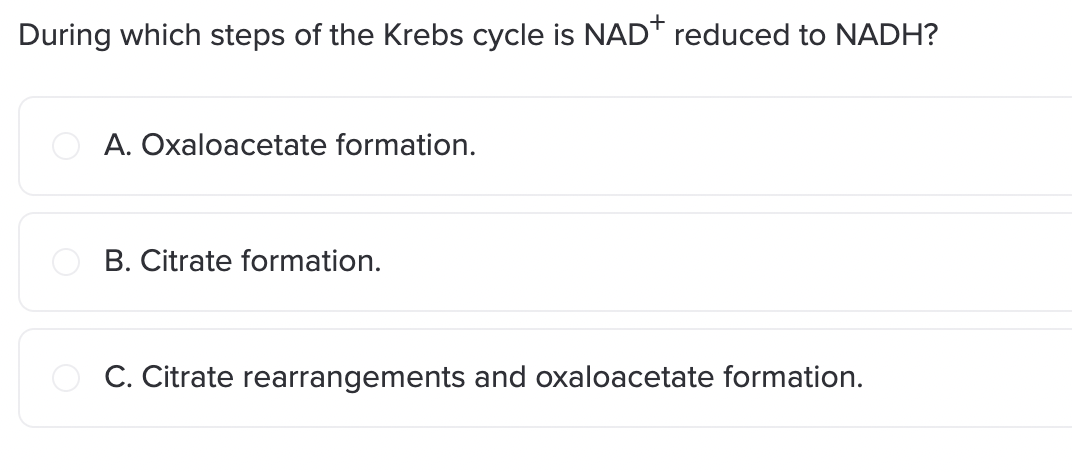
Task: Click the word 'During' starting the question
Action: (x=64, y=36)
